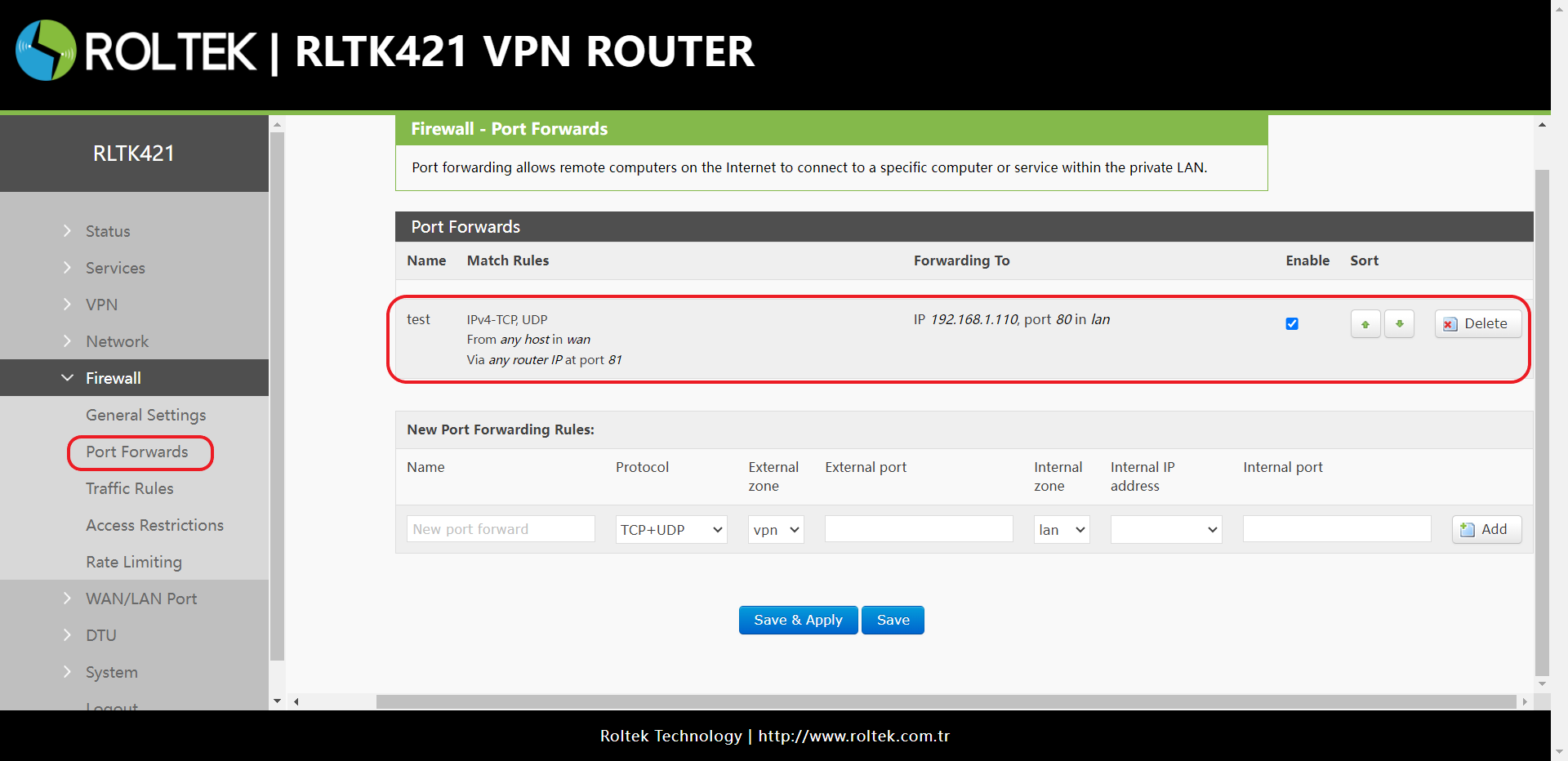Click the New port forward name field
Screen dimensions: 1568x761
(x=500, y=529)
